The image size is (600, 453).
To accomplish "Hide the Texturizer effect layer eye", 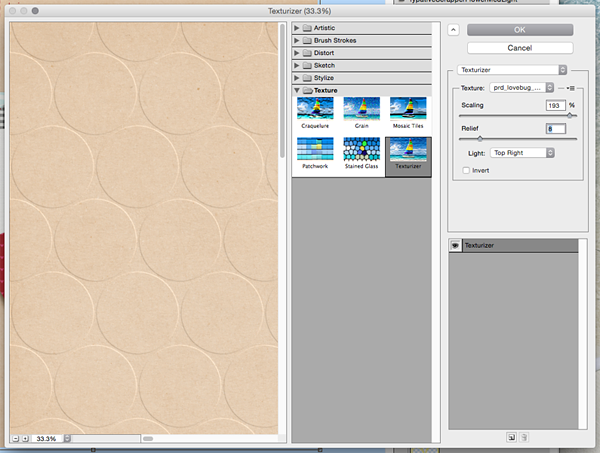I will pyautogui.click(x=455, y=246).
